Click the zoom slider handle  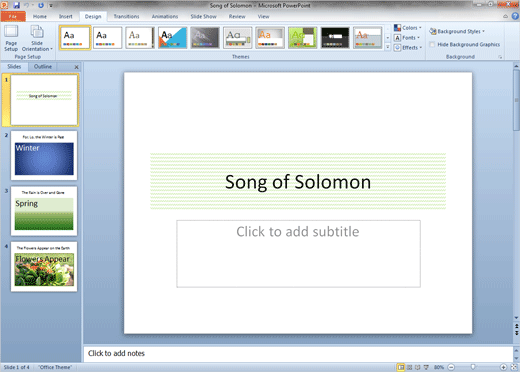click(x=473, y=367)
